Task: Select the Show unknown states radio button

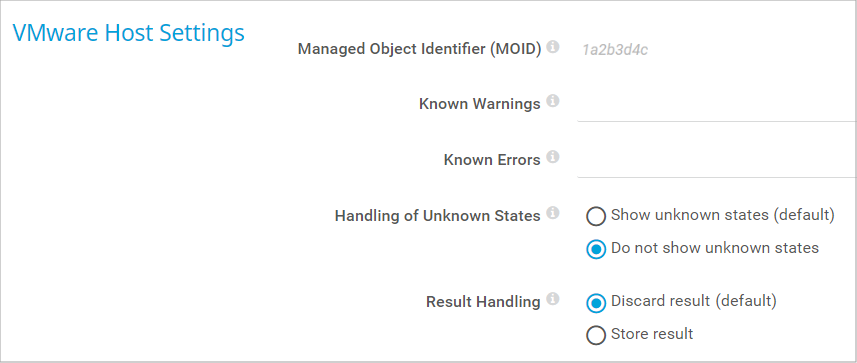Action: pos(596,216)
